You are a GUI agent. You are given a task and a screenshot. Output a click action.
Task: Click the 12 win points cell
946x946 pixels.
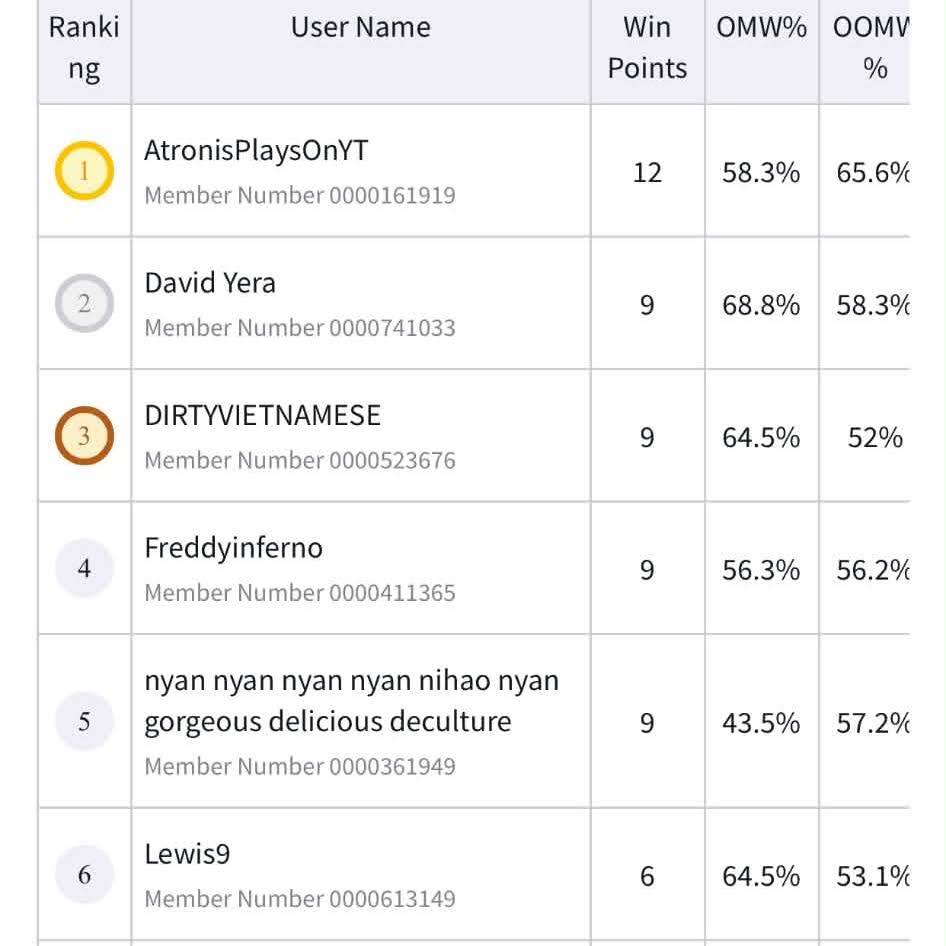coord(647,173)
